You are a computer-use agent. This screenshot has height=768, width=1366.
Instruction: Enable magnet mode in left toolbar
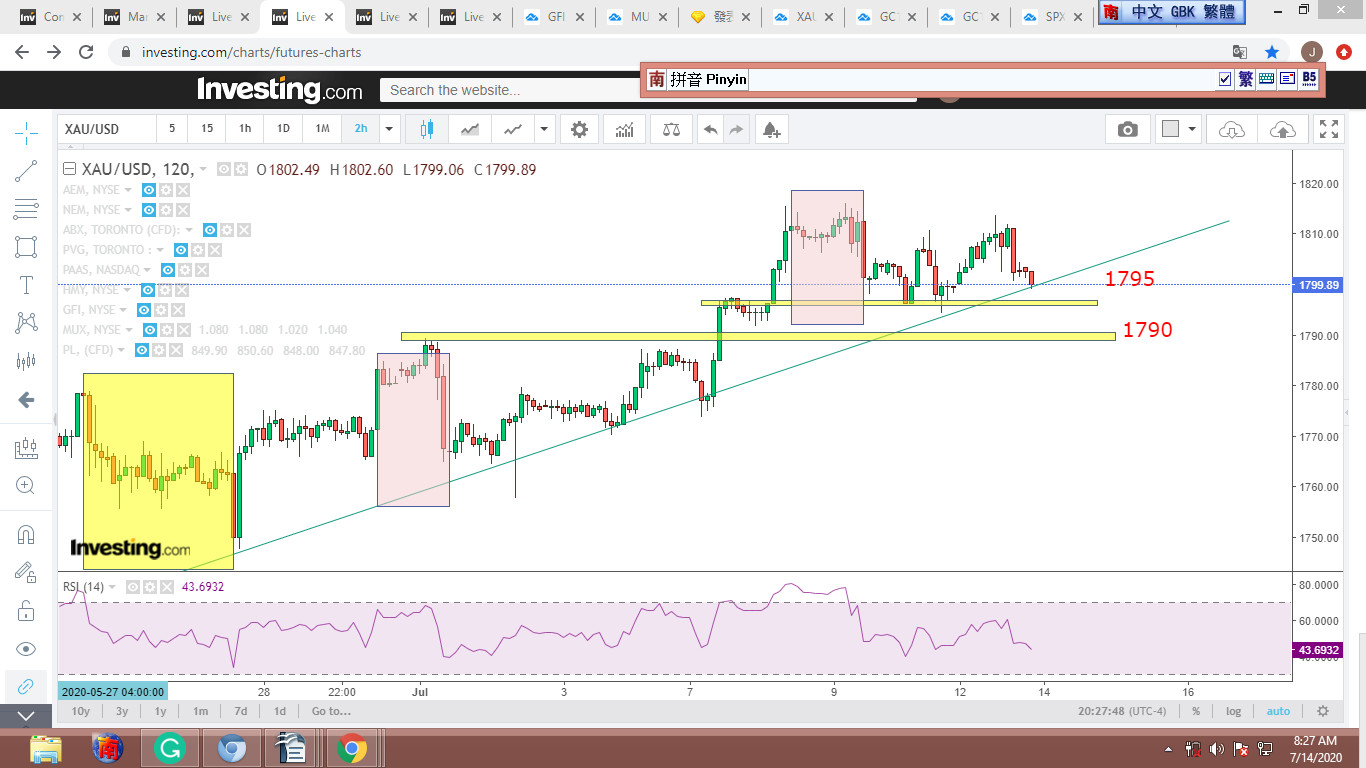point(26,534)
